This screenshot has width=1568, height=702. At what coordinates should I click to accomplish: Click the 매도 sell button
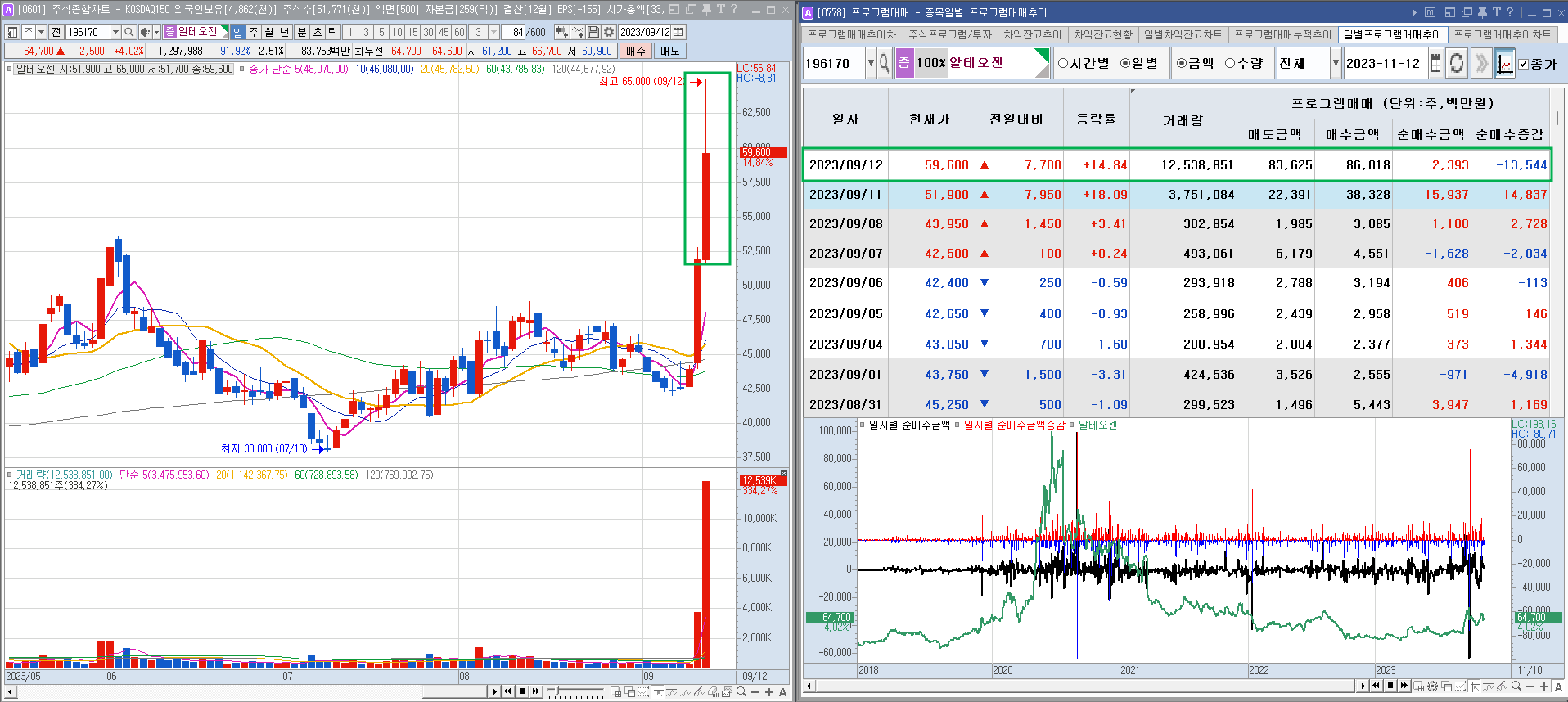[670, 51]
